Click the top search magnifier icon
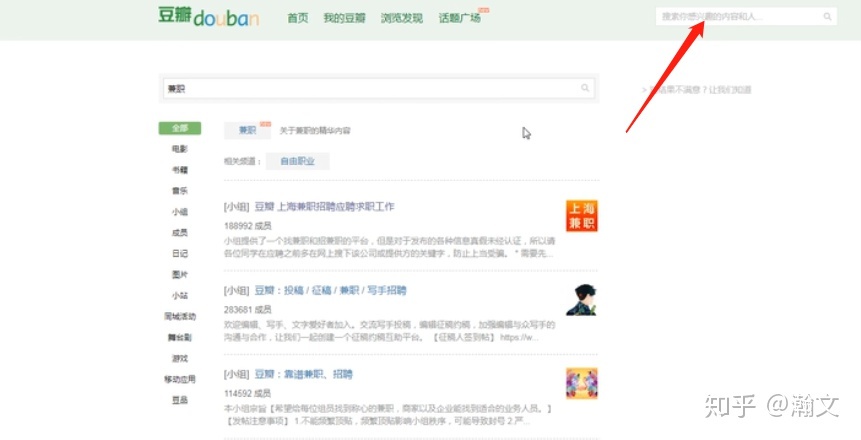This screenshot has height=440, width=861. point(827,17)
